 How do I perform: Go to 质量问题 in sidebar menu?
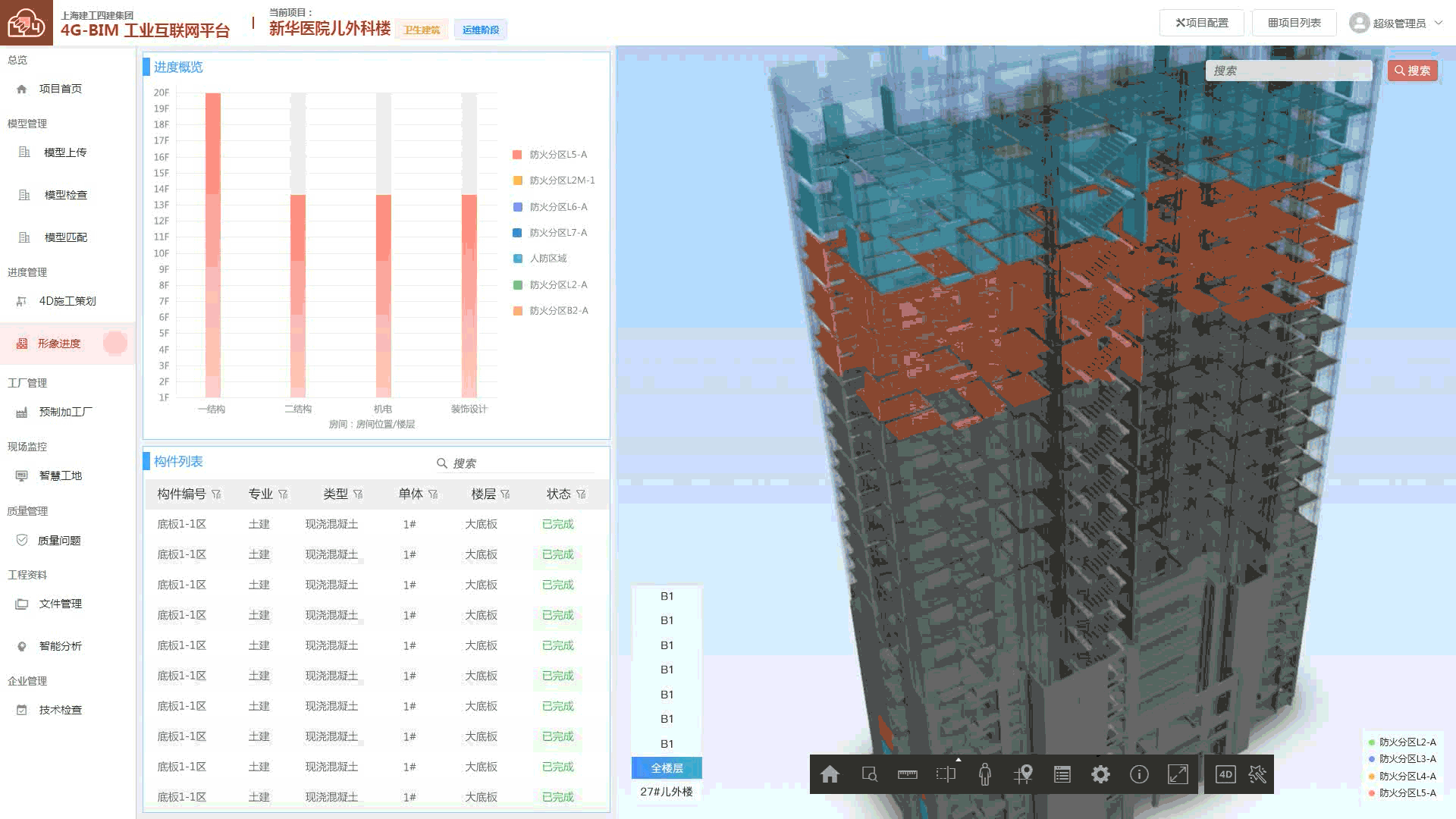click(59, 541)
